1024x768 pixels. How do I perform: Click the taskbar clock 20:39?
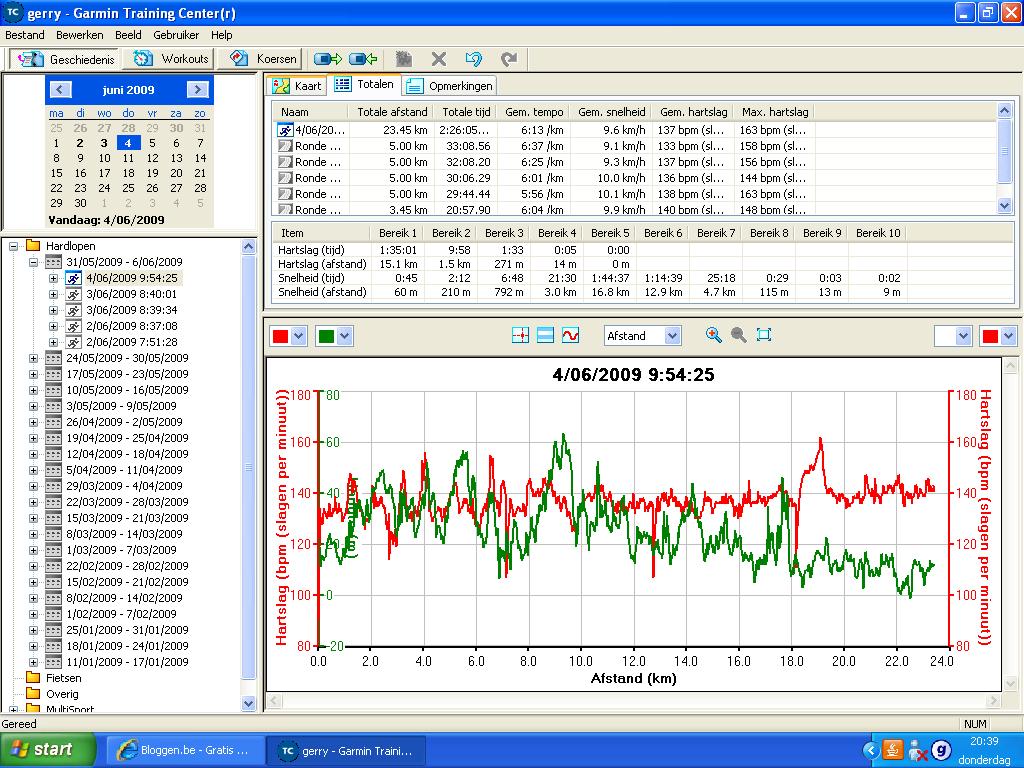click(x=984, y=741)
